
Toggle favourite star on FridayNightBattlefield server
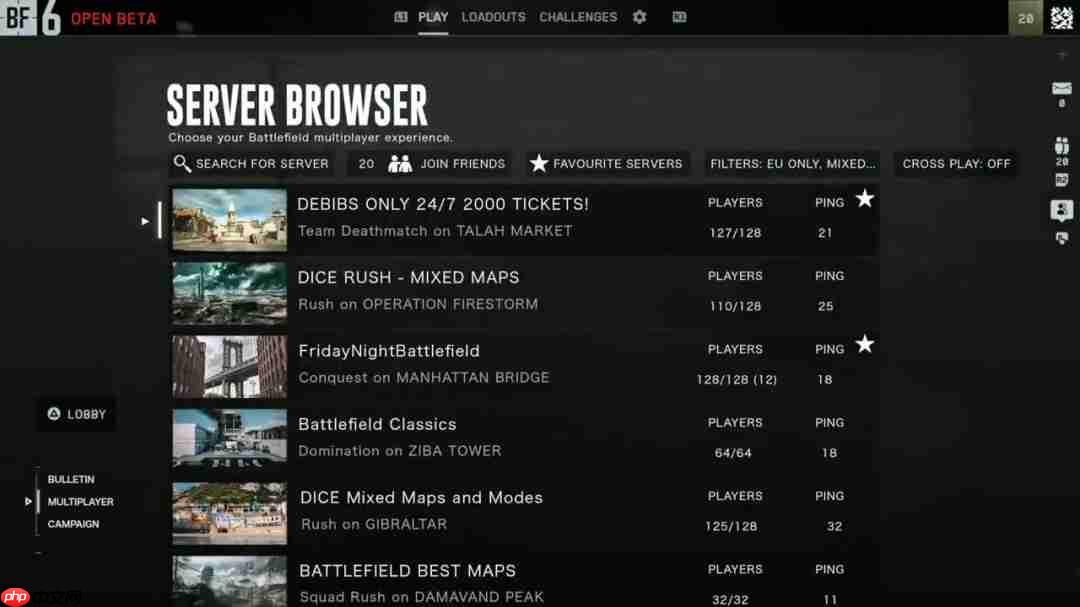(864, 344)
